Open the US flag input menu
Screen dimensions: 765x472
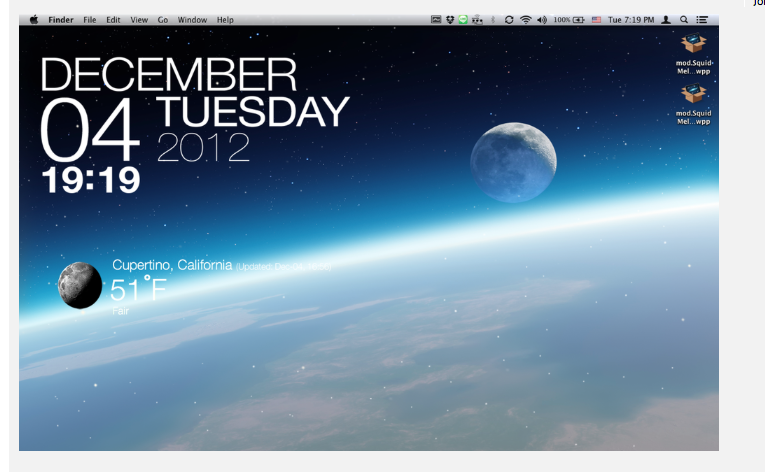(596, 20)
